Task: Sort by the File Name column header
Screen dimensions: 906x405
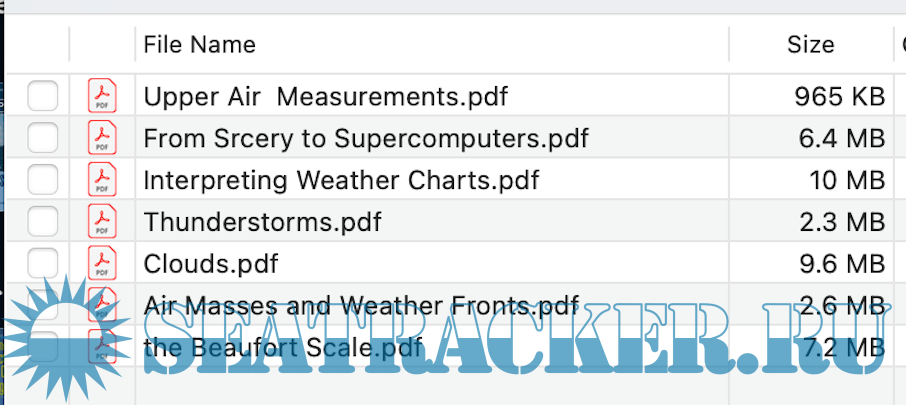Action: [200, 45]
